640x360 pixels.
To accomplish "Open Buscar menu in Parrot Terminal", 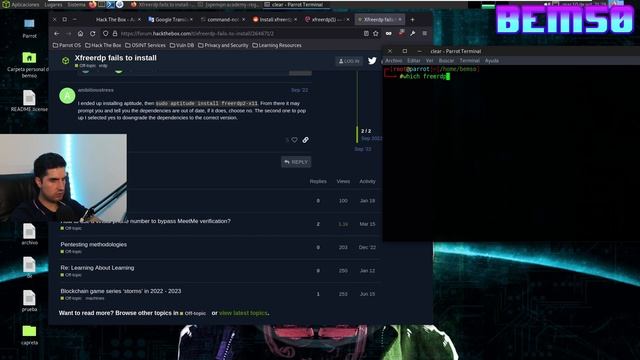I will click(446, 60).
